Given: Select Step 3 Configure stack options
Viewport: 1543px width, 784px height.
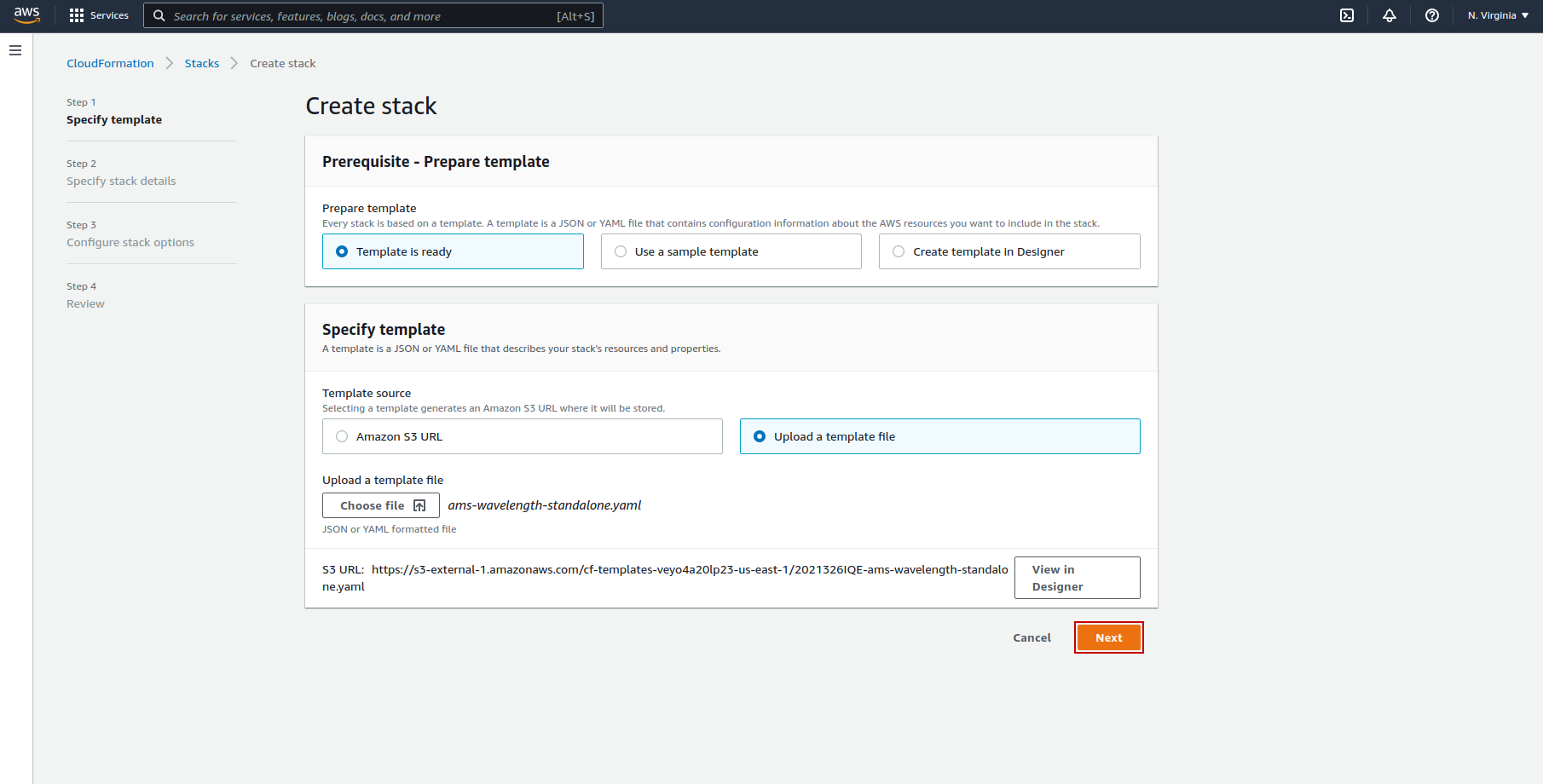Looking at the screenshot, I should (130, 233).
